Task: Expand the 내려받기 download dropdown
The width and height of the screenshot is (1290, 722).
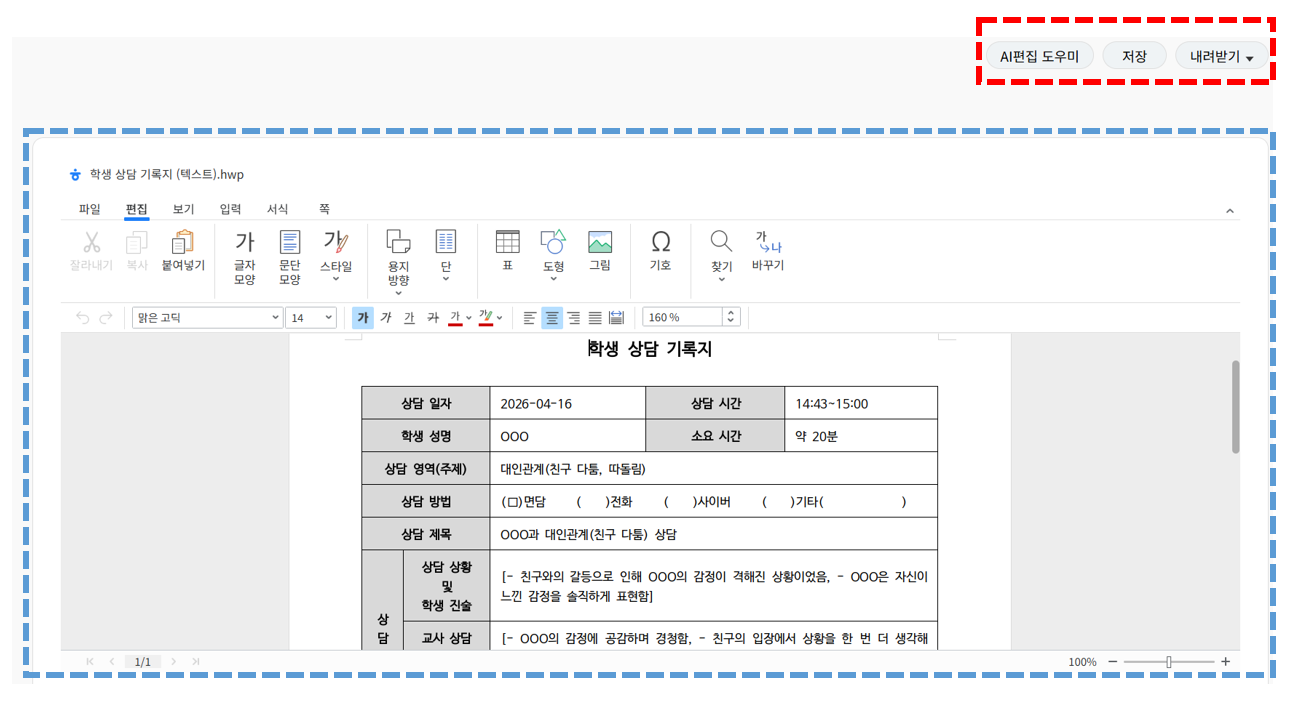Action: (1221, 56)
